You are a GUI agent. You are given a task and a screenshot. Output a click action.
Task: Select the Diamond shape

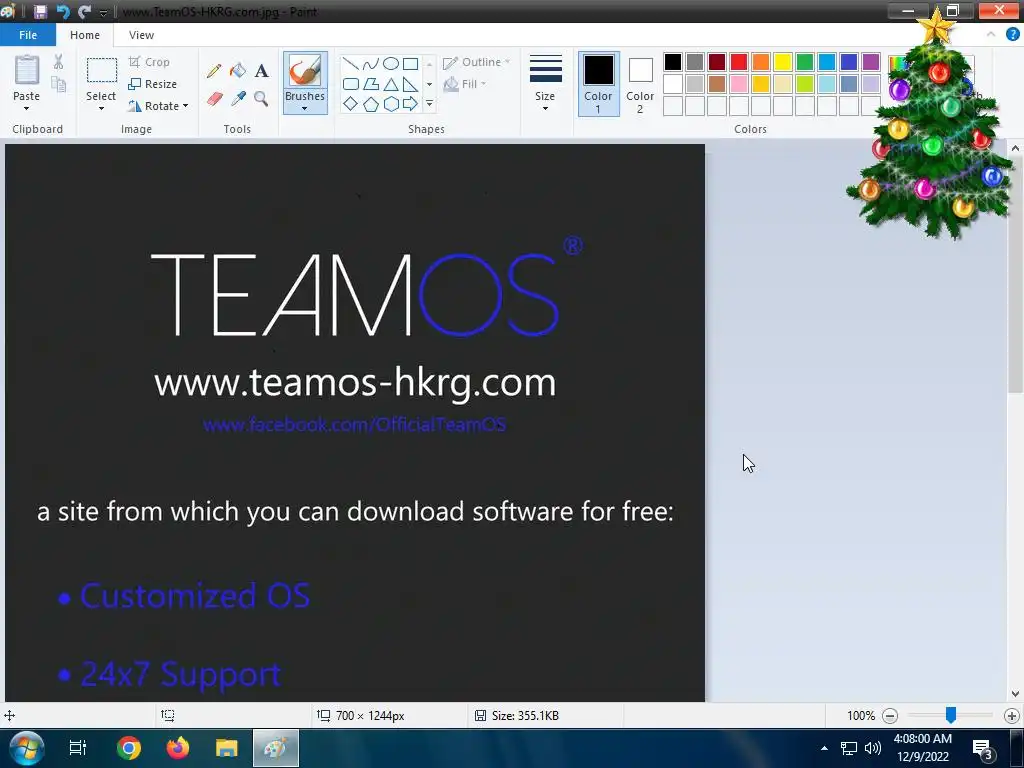(x=351, y=104)
